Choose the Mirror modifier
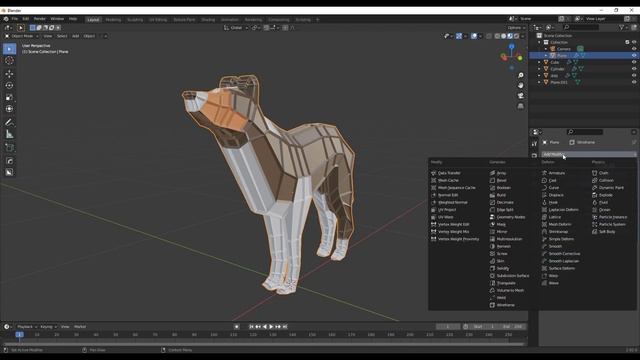The height and width of the screenshot is (360, 640). click(x=499, y=231)
